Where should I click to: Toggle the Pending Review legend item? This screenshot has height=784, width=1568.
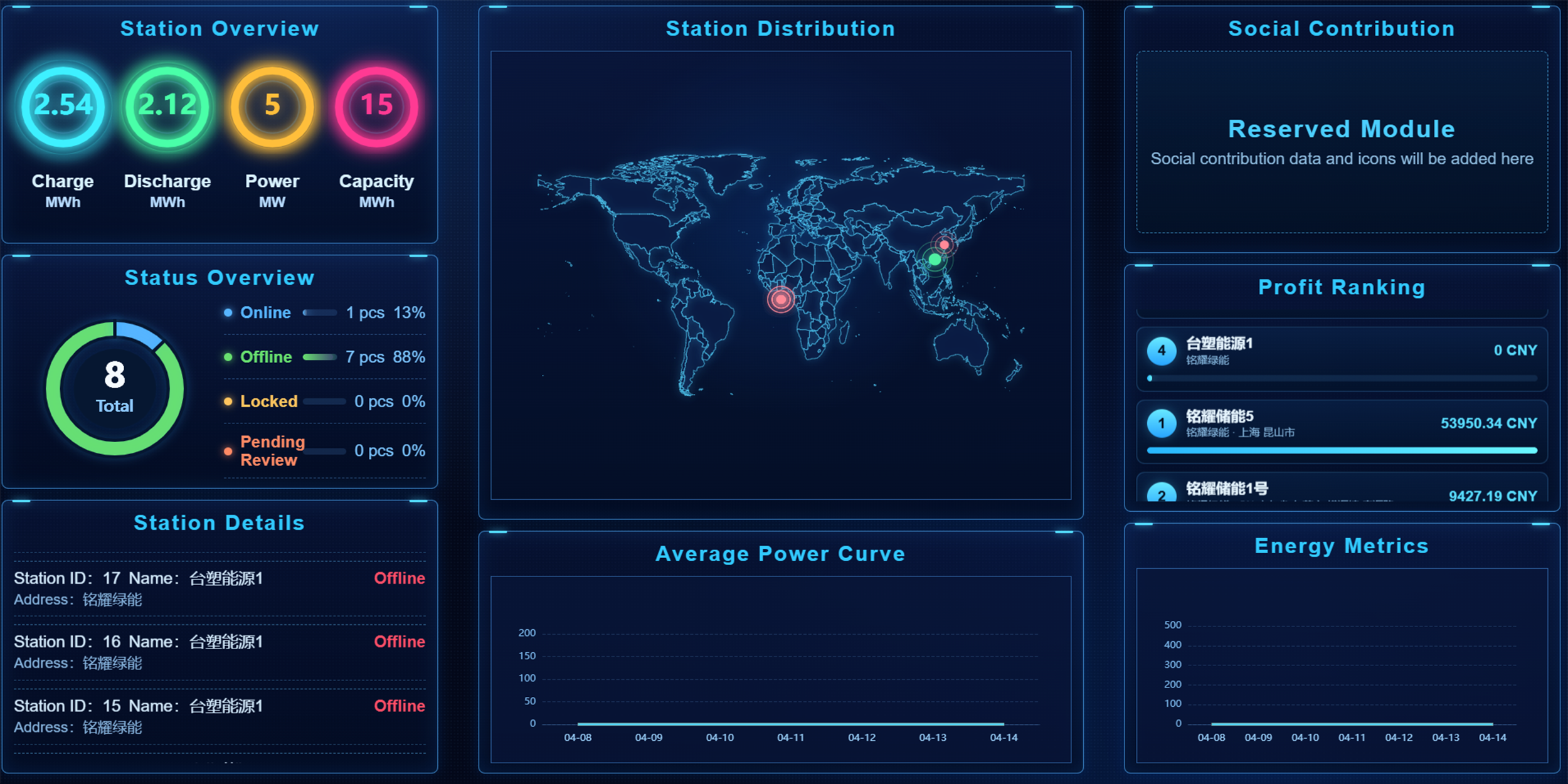(x=272, y=450)
